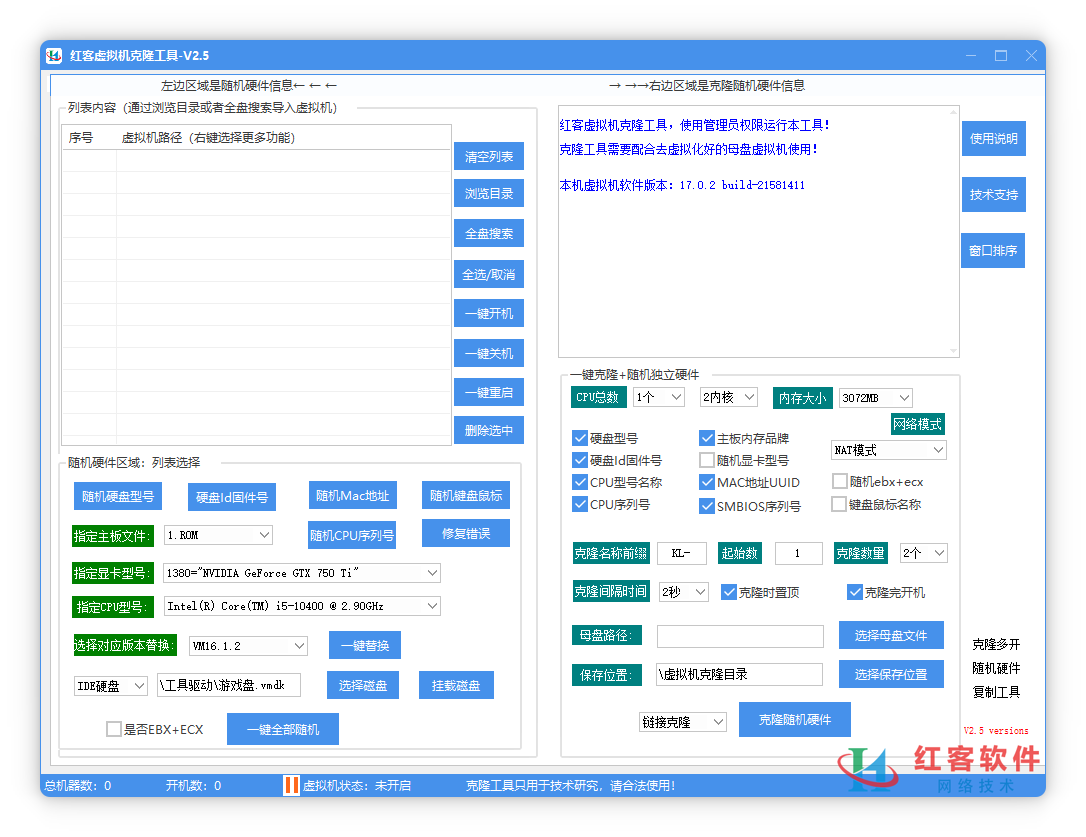
Task: Click the 全盘搜索 button
Action: tap(488, 234)
